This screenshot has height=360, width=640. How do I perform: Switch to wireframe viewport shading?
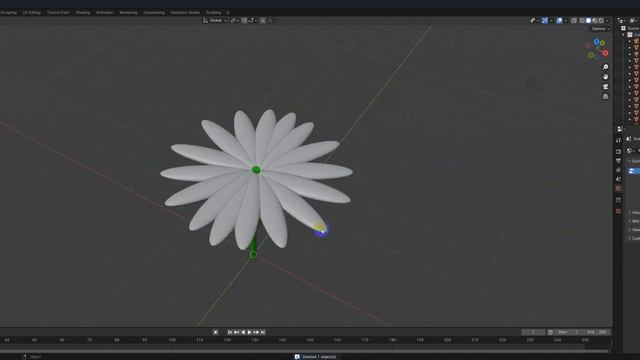(582, 20)
